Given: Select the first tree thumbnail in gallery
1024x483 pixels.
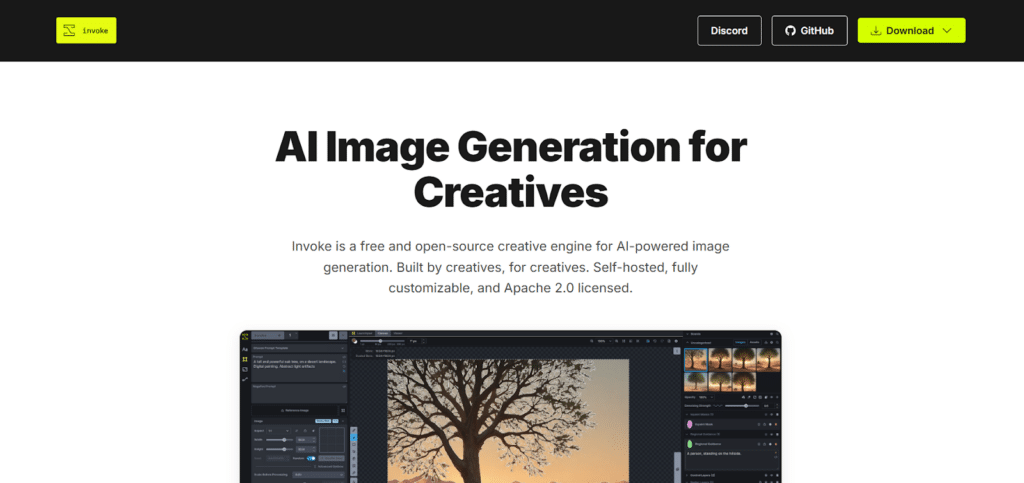Looking at the screenshot, I should coord(696,358).
